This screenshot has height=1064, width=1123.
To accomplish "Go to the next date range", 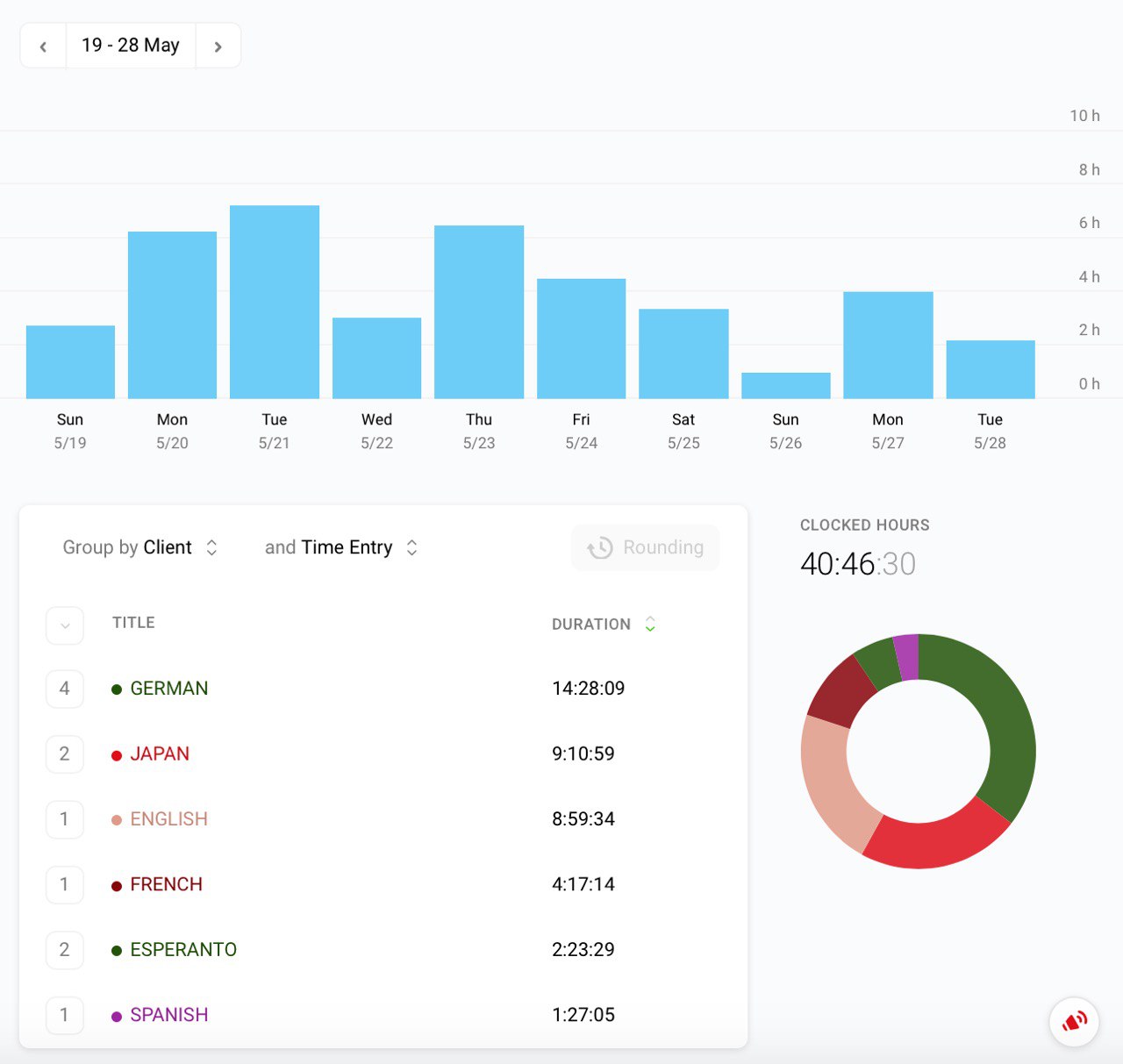I will click(x=218, y=46).
